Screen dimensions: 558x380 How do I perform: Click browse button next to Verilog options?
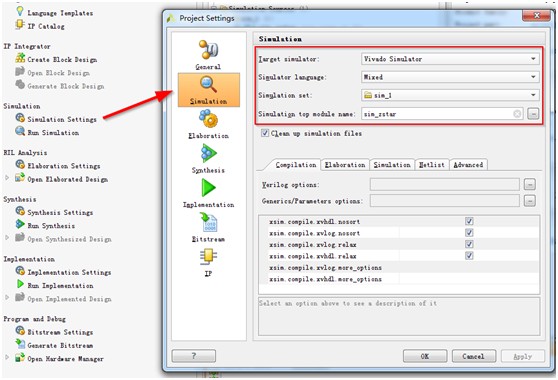click(530, 185)
